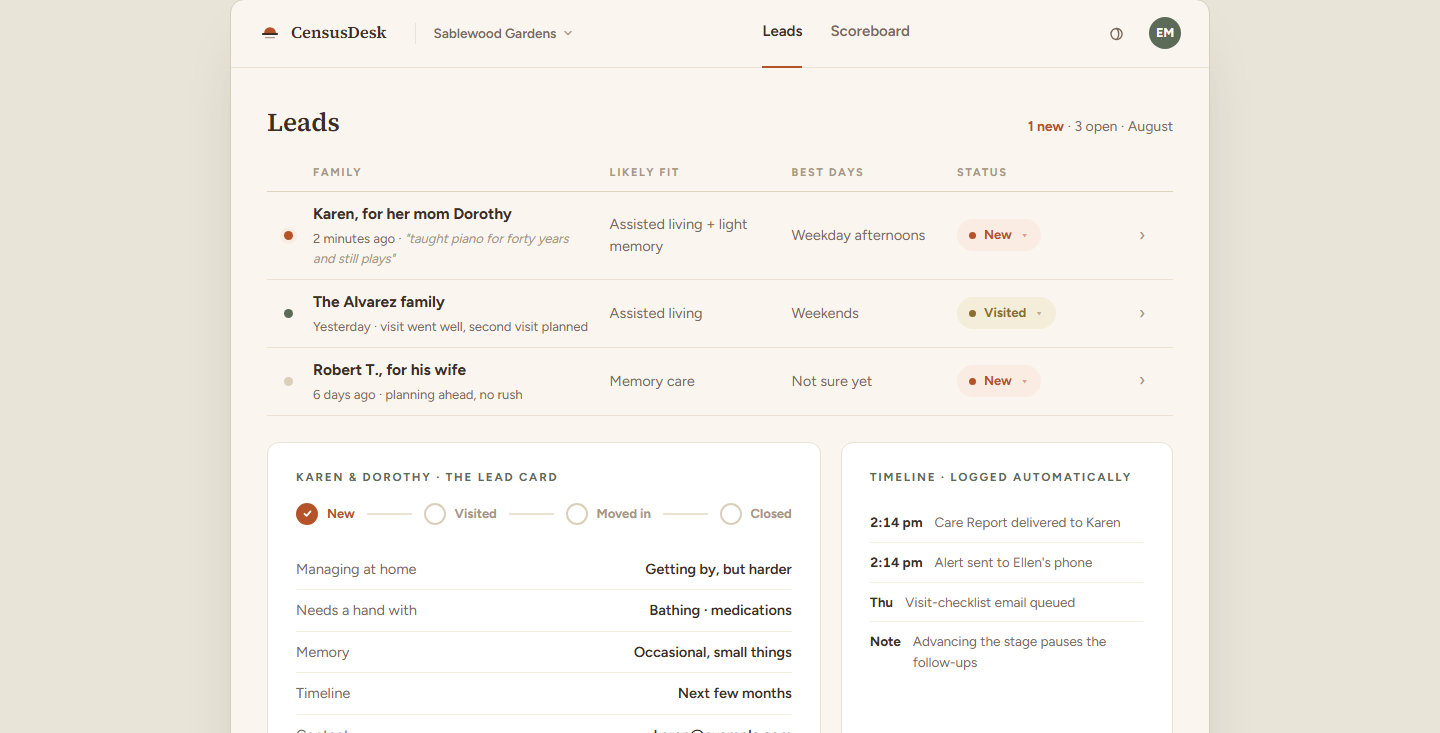Click the status dot beside Alvarez family
The image size is (1440, 733).
tap(288, 313)
